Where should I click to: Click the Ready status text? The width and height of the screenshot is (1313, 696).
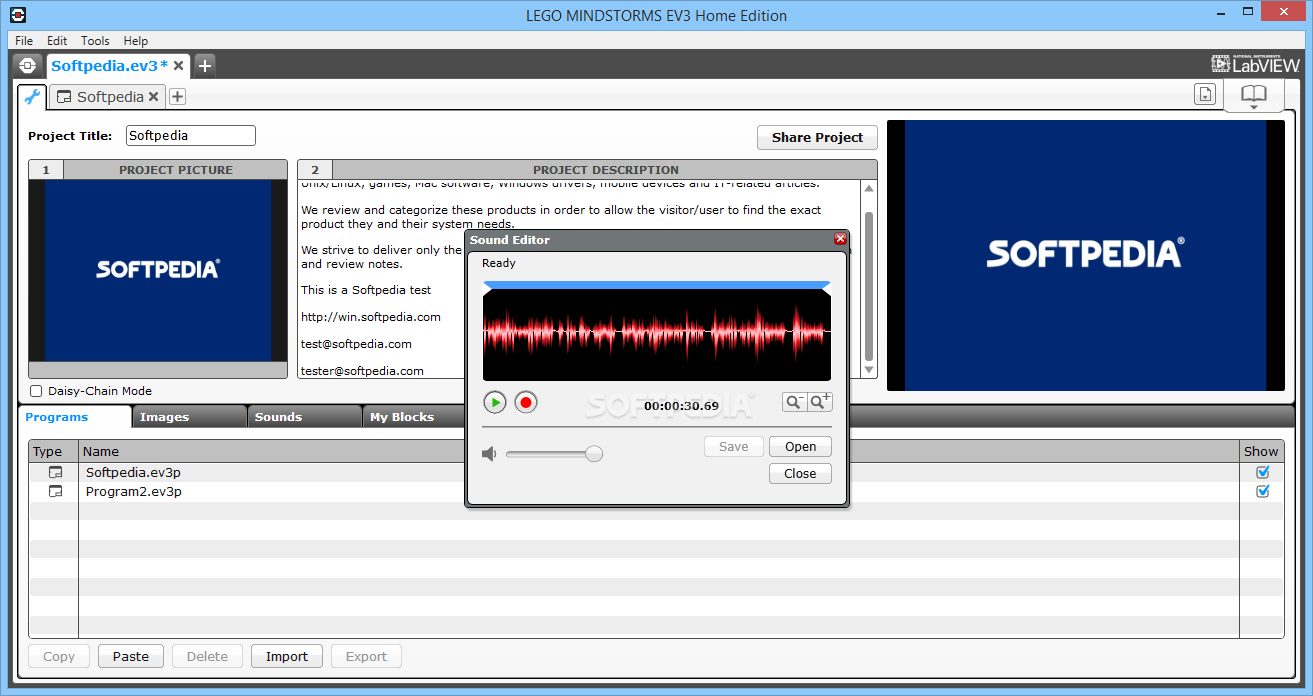point(499,263)
